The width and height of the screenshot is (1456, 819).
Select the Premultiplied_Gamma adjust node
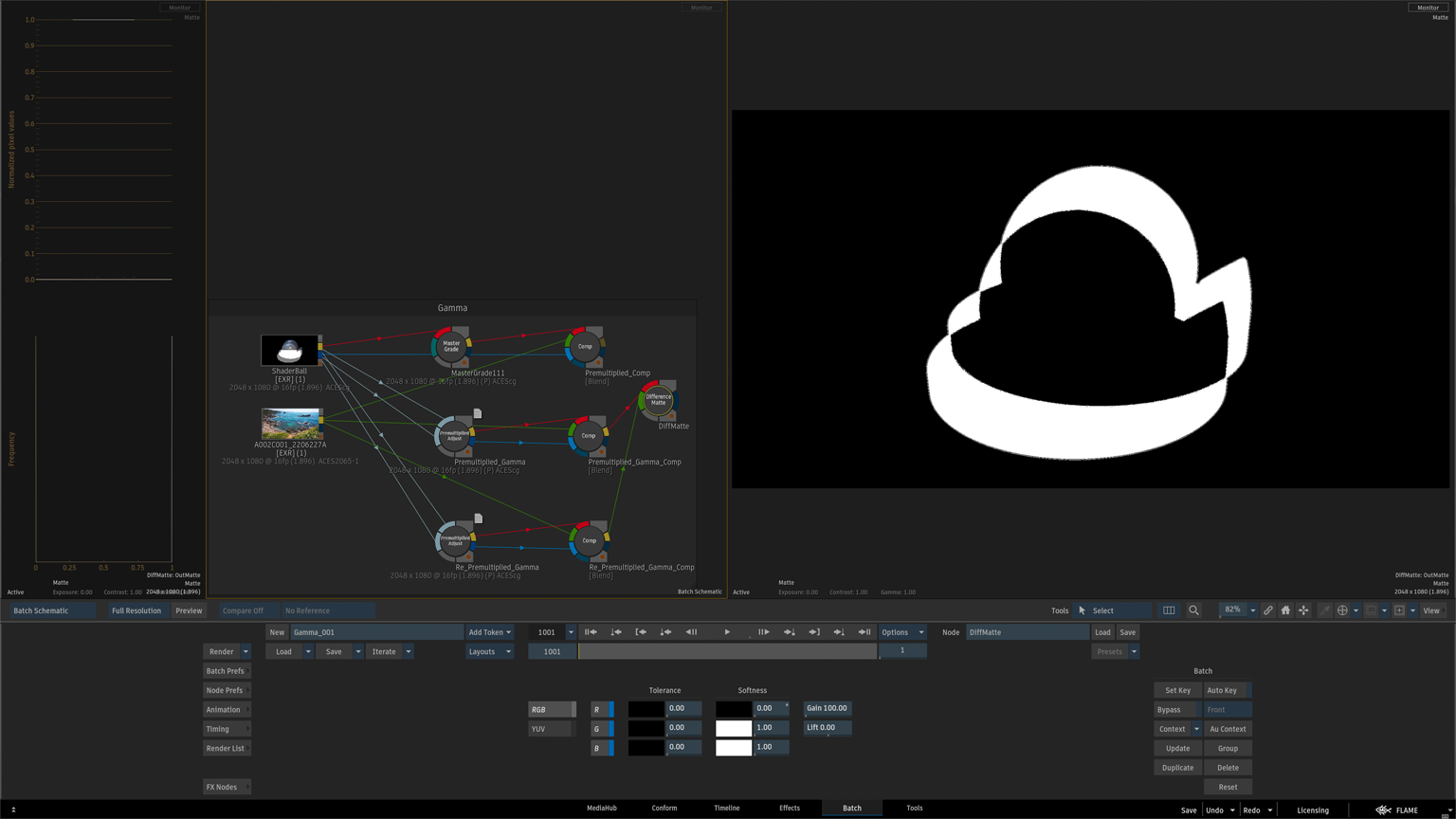[455, 436]
